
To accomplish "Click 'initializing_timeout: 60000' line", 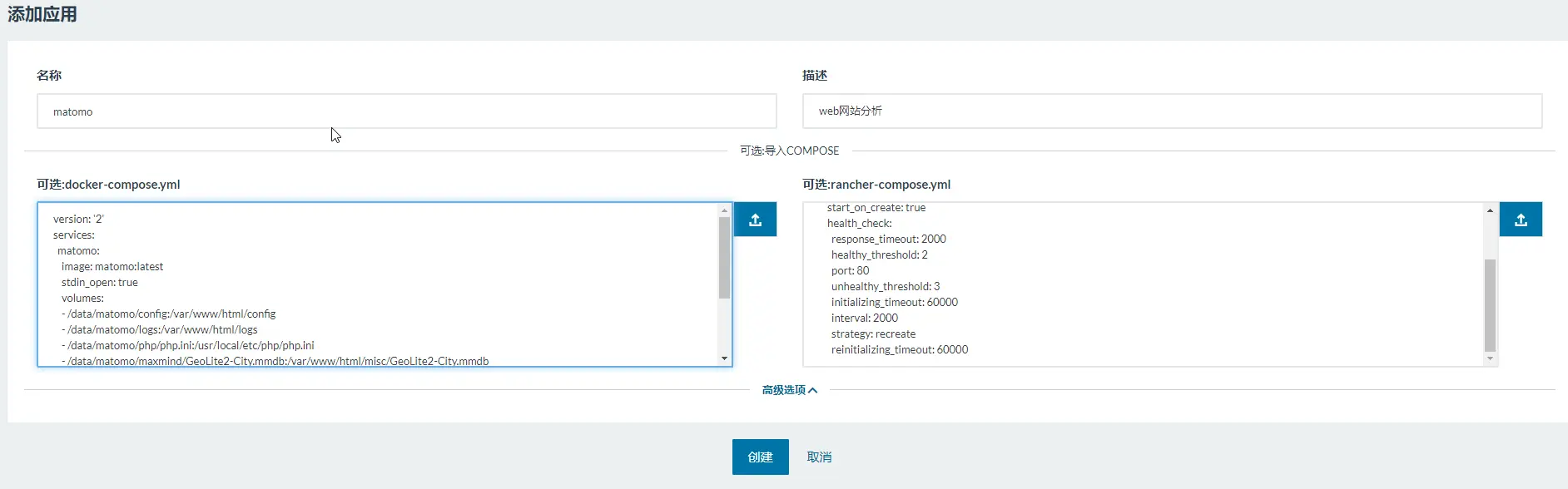I will pos(894,303).
